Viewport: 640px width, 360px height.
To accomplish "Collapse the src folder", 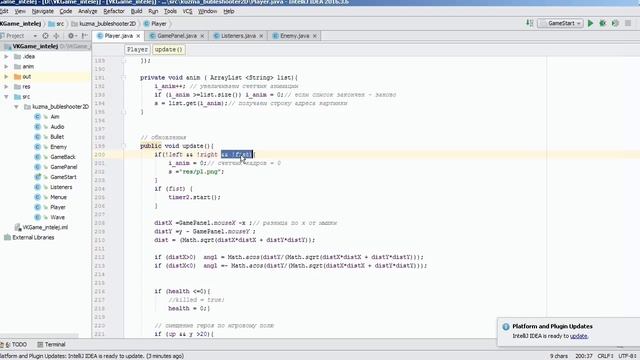I will point(6,97).
